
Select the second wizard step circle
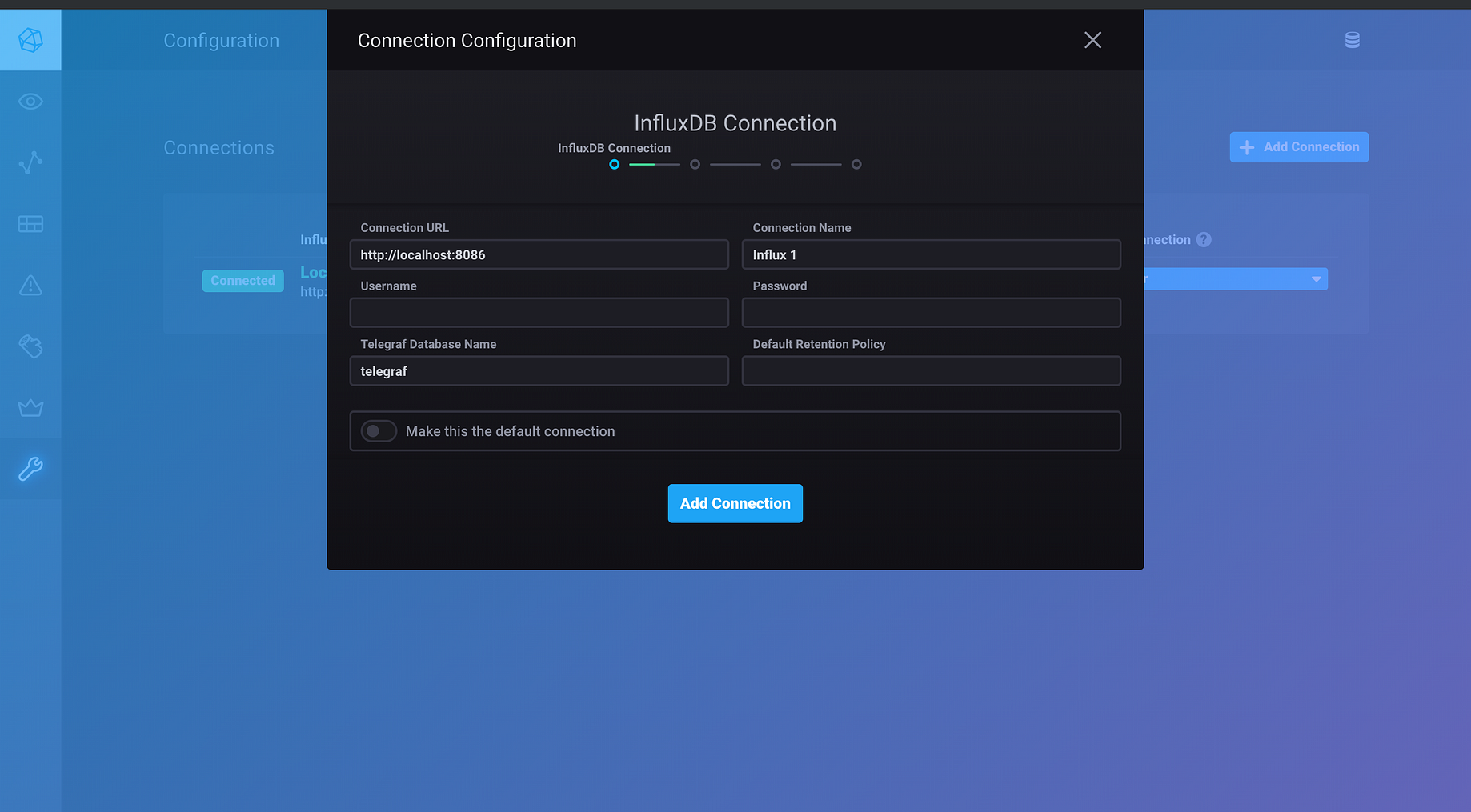[695, 164]
